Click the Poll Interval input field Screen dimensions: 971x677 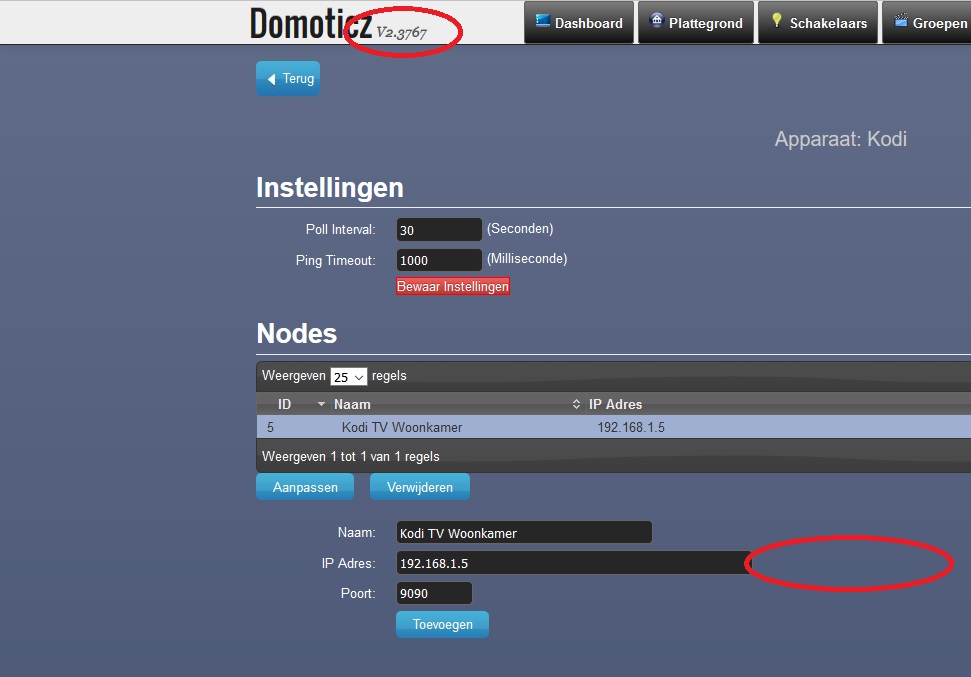(x=439, y=230)
